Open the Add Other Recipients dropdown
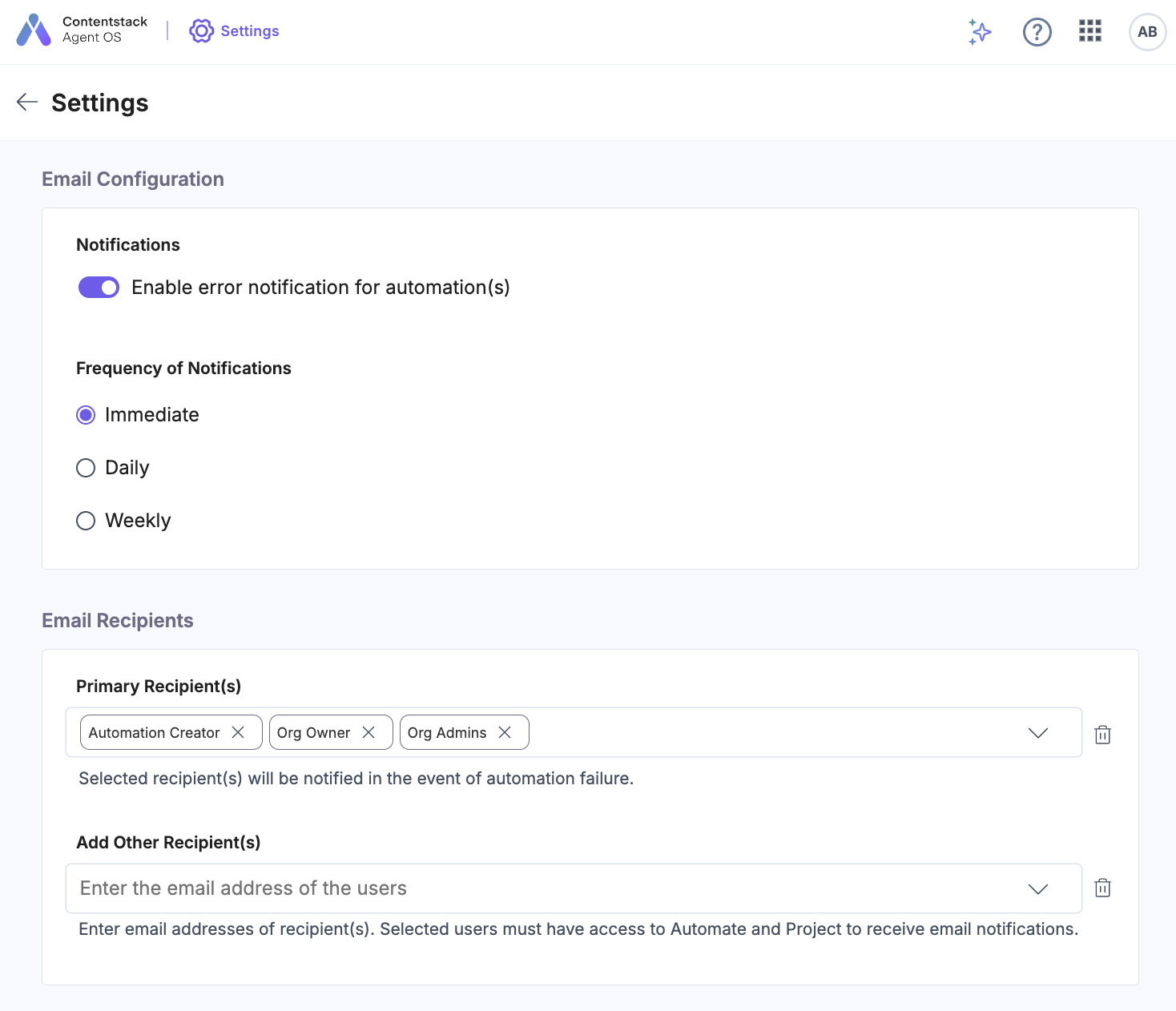This screenshot has width=1176, height=1011. click(1038, 888)
